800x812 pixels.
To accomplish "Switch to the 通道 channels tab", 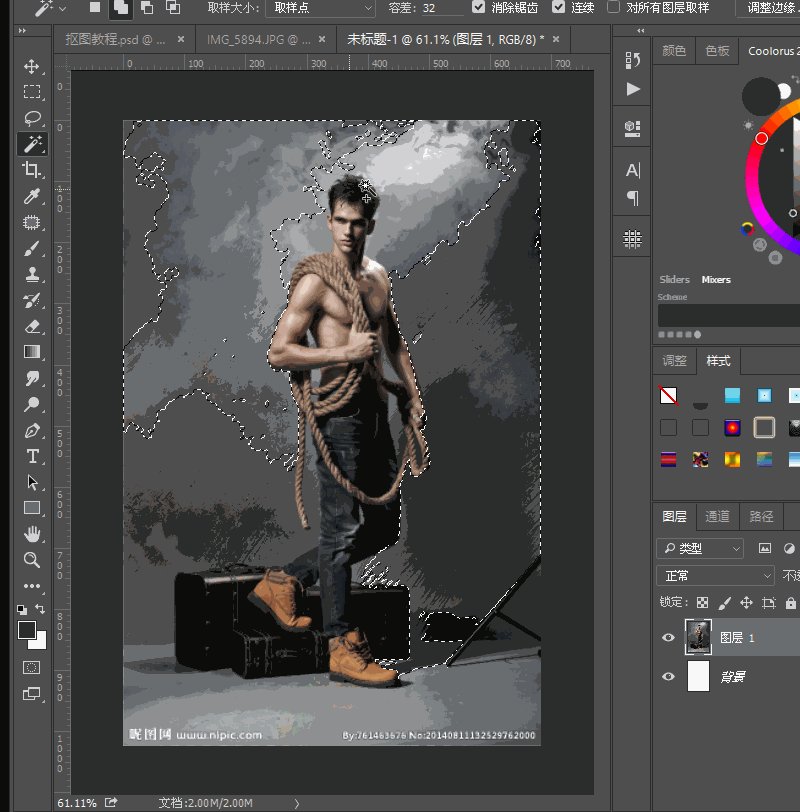I will click(x=717, y=516).
